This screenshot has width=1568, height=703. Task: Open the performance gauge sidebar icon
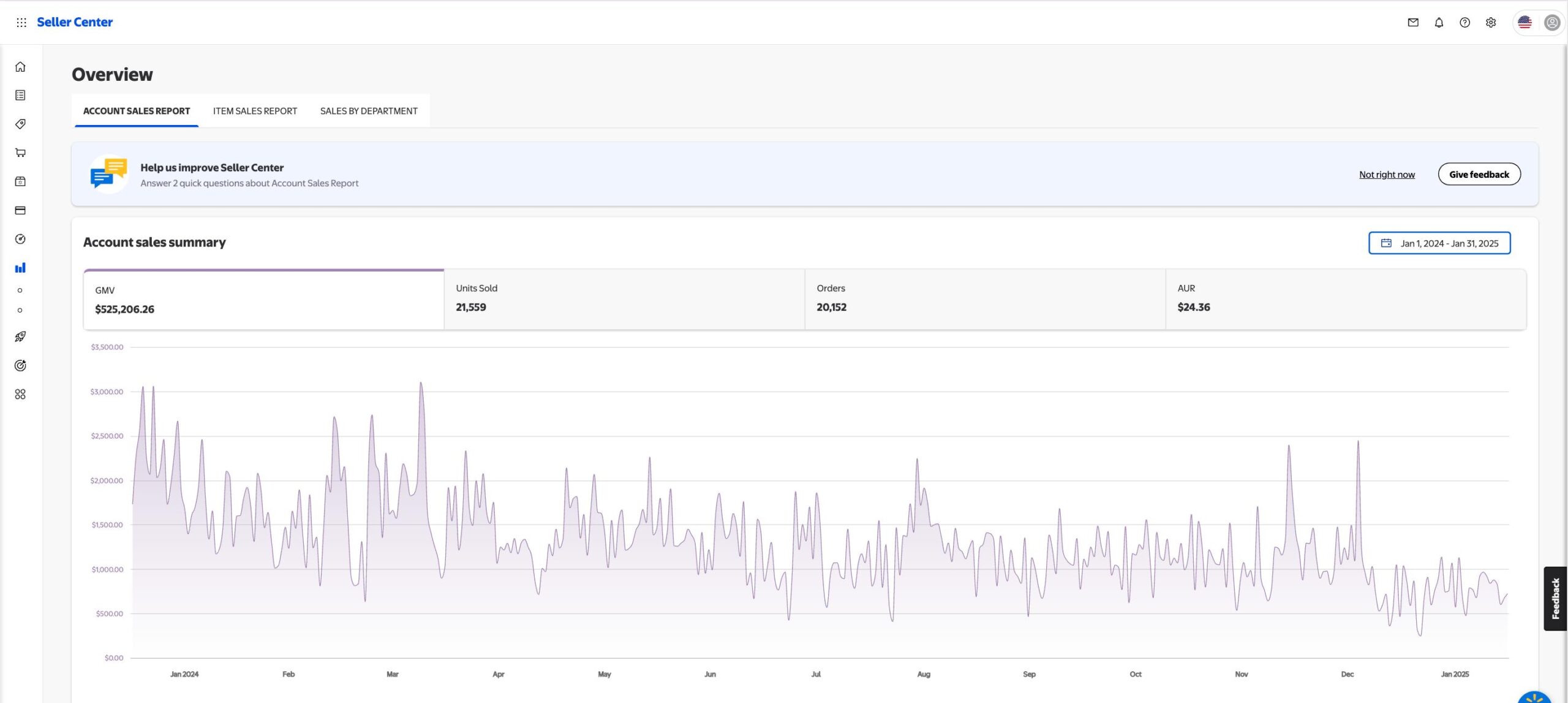[x=20, y=239]
